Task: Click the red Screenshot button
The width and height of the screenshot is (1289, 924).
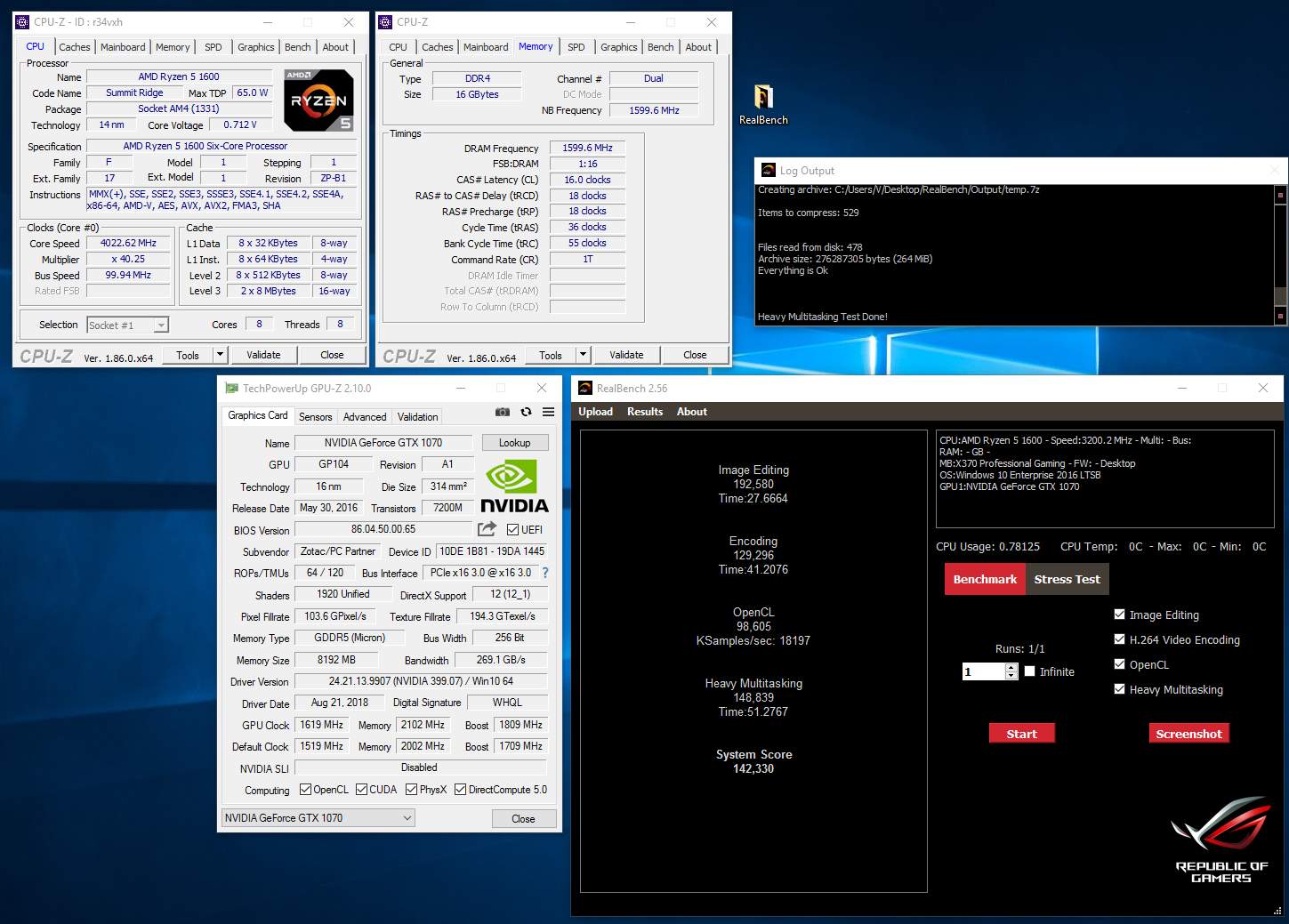Action: tap(1188, 734)
